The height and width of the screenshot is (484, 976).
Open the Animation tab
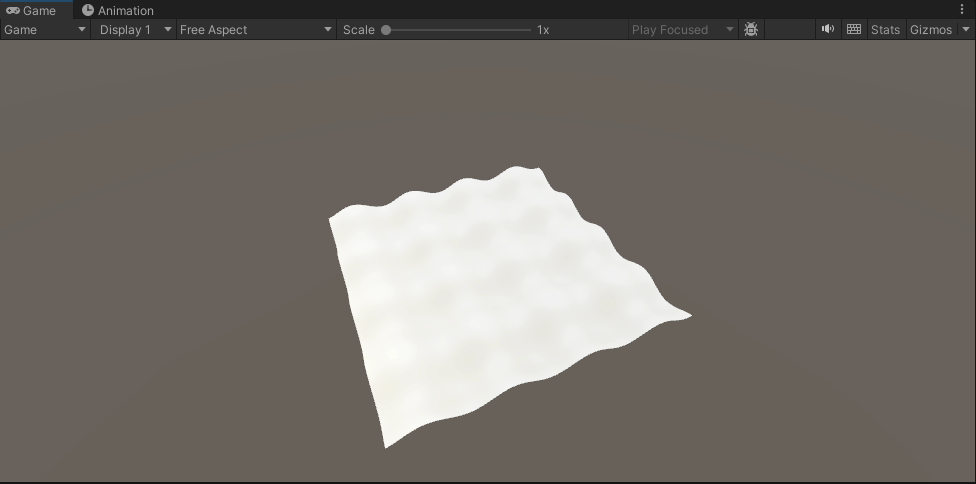pyautogui.click(x=118, y=11)
